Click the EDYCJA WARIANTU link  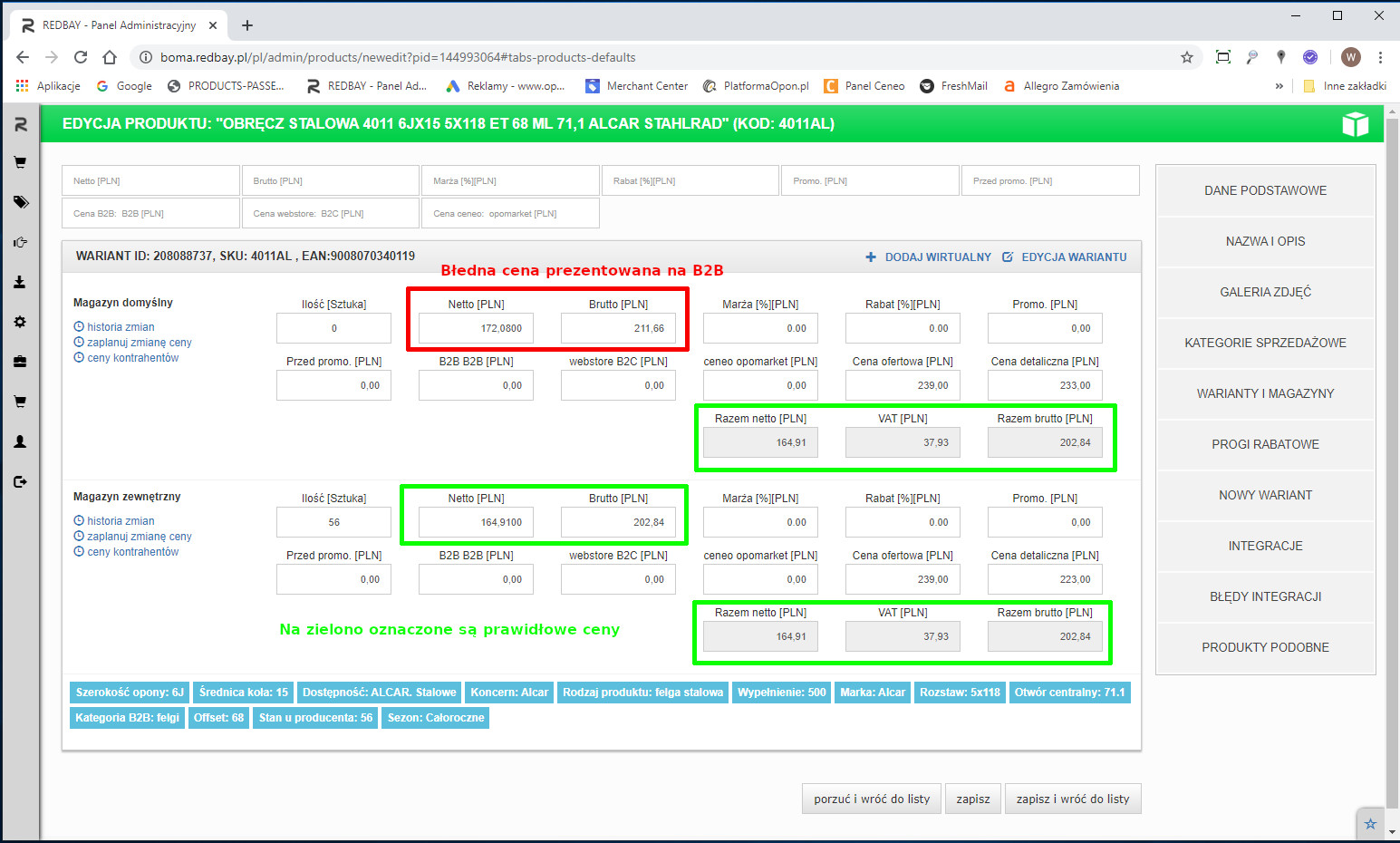tap(1065, 257)
